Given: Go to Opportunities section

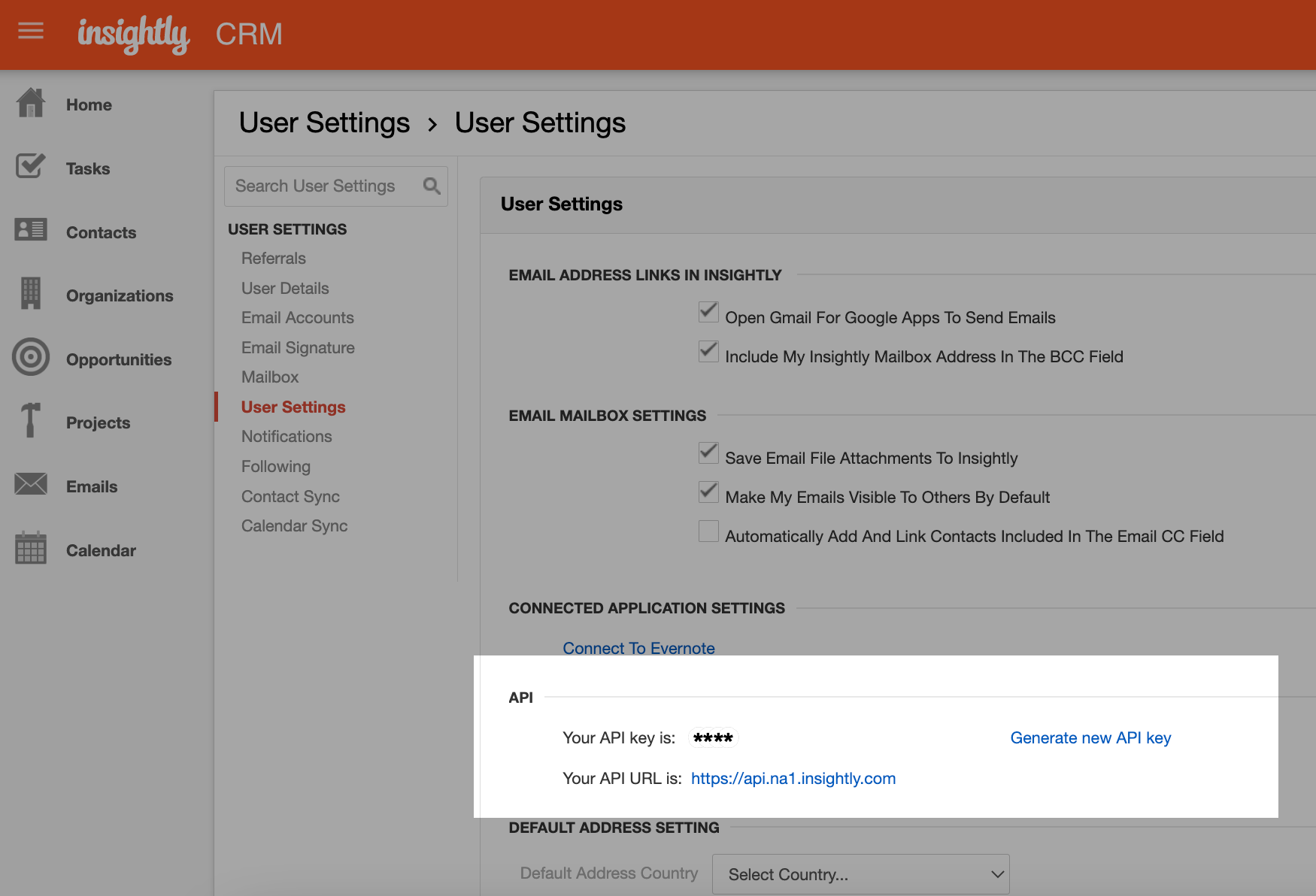Looking at the screenshot, I should (119, 360).
